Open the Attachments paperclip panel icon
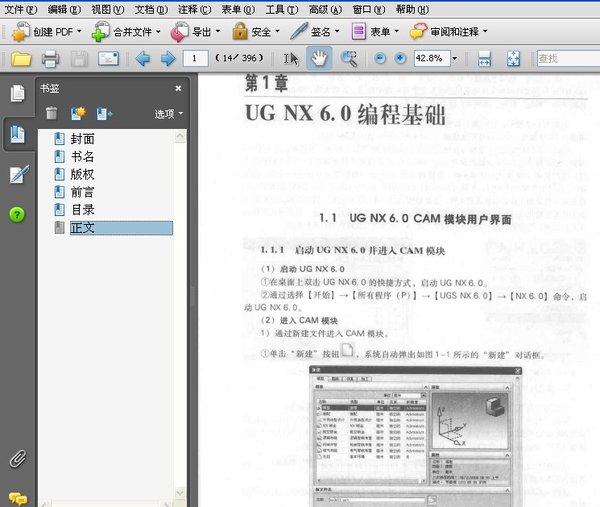600x507 pixels. (18, 458)
